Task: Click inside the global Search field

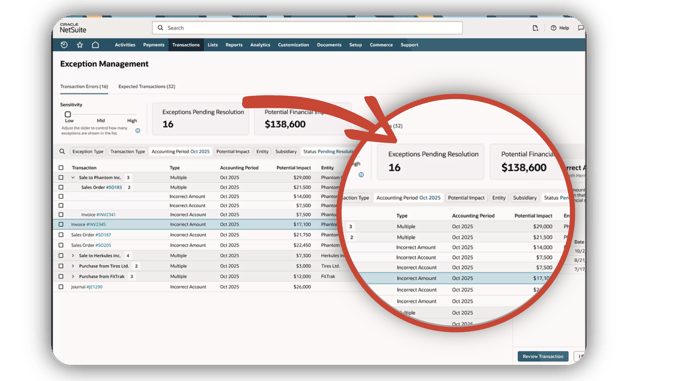Action: point(307,28)
